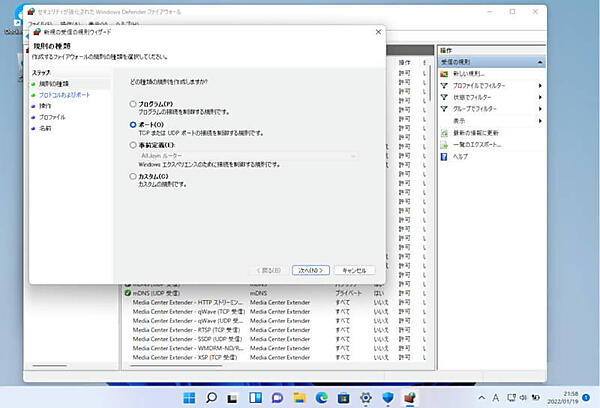Select Media Center Extender - SSDP (UDP 受信)
The height and width of the screenshot is (408, 600).
(x=276, y=339)
